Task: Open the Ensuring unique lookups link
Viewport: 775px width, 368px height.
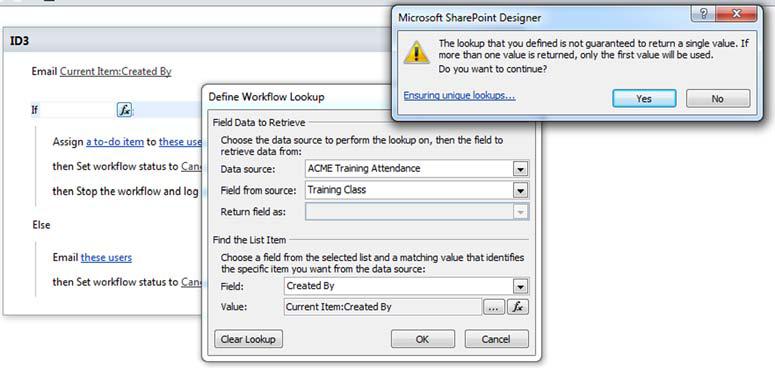Action: pos(459,95)
